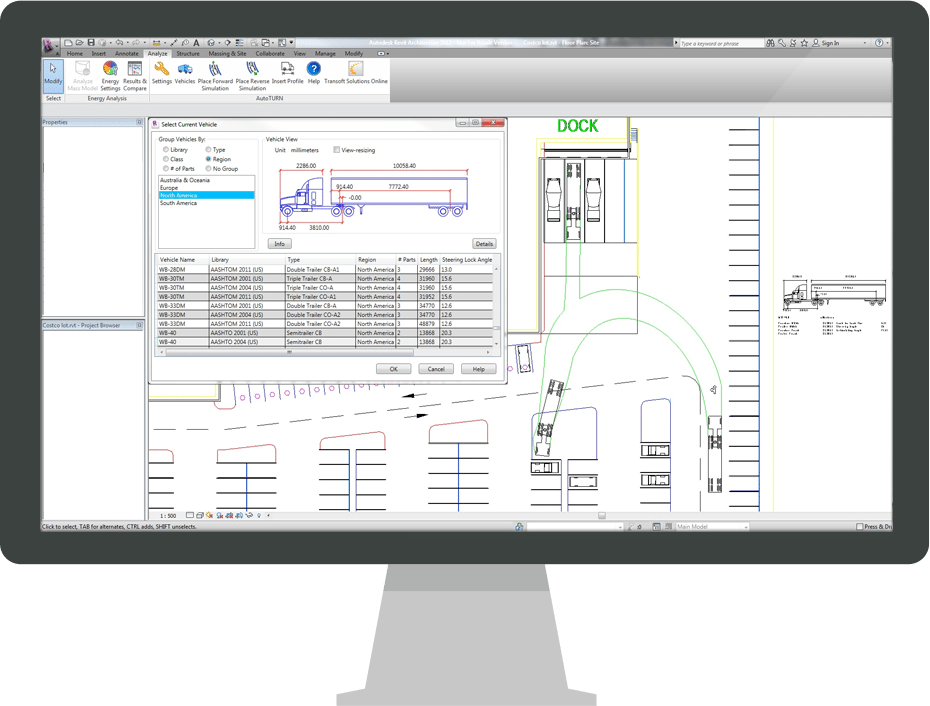Click the OK button in vehicle dialog

pos(394,369)
